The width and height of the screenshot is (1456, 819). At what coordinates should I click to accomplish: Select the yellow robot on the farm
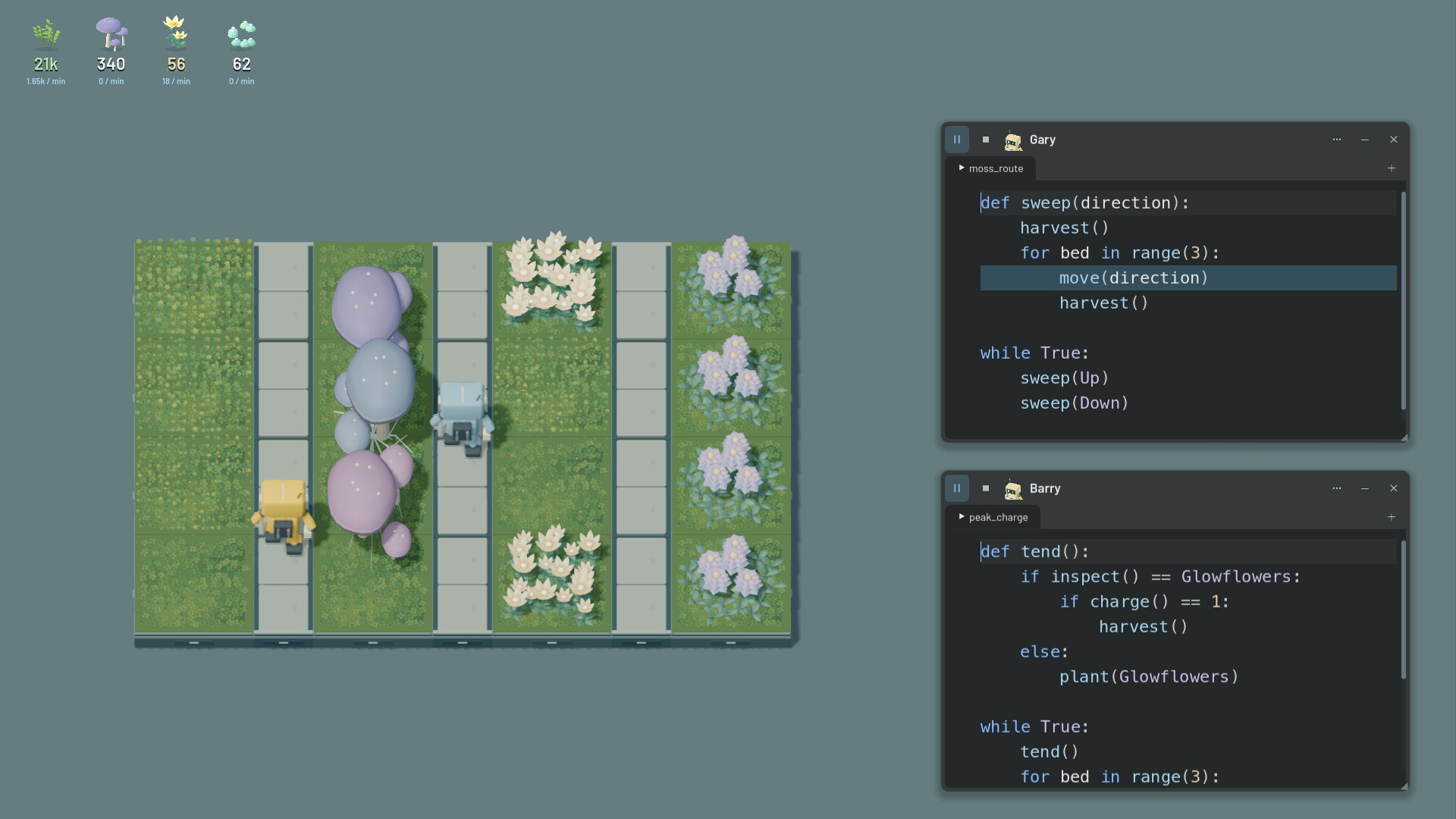pyautogui.click(x=284, y=516)
